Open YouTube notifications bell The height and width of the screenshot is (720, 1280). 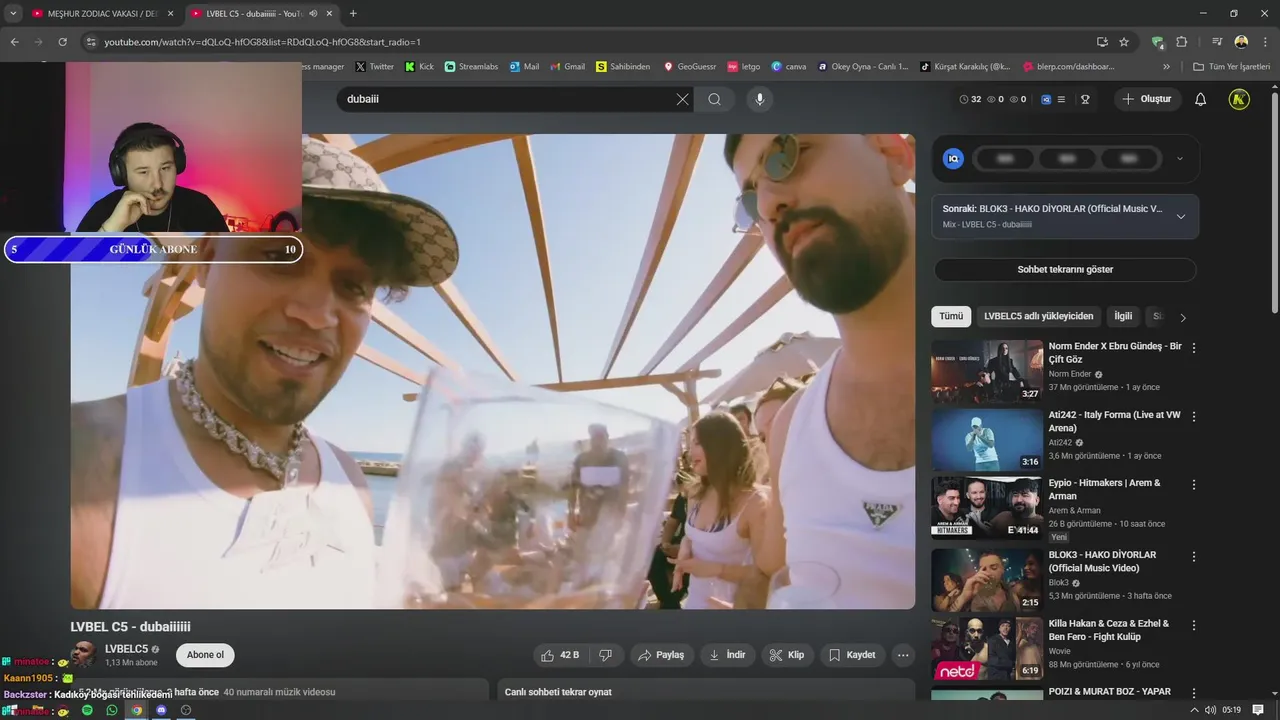pos(1201,99)
